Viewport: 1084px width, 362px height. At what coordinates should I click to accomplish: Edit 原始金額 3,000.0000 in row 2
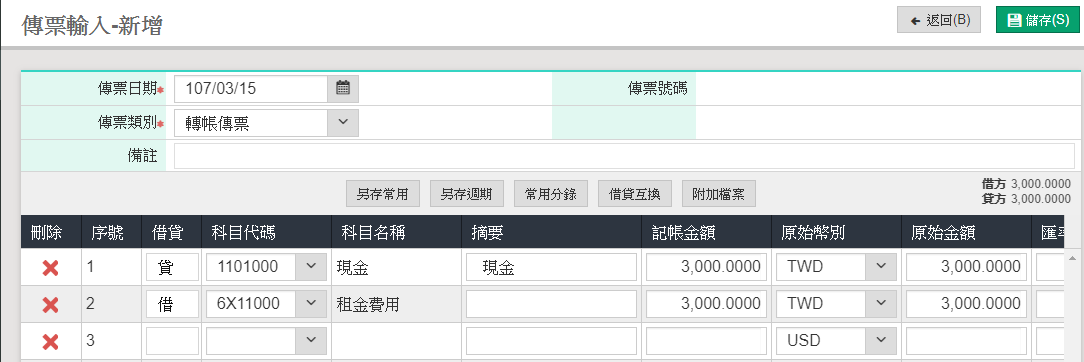tap(966, 303)
